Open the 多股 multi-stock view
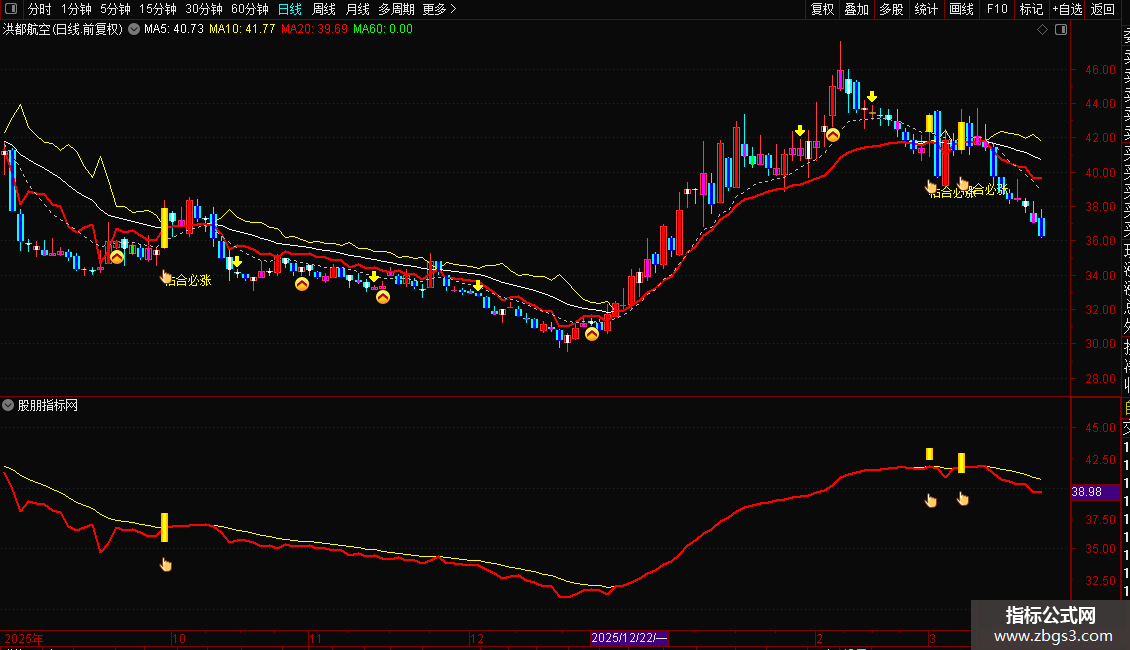This screenshot has width=1130, height=650. (891, 9)
